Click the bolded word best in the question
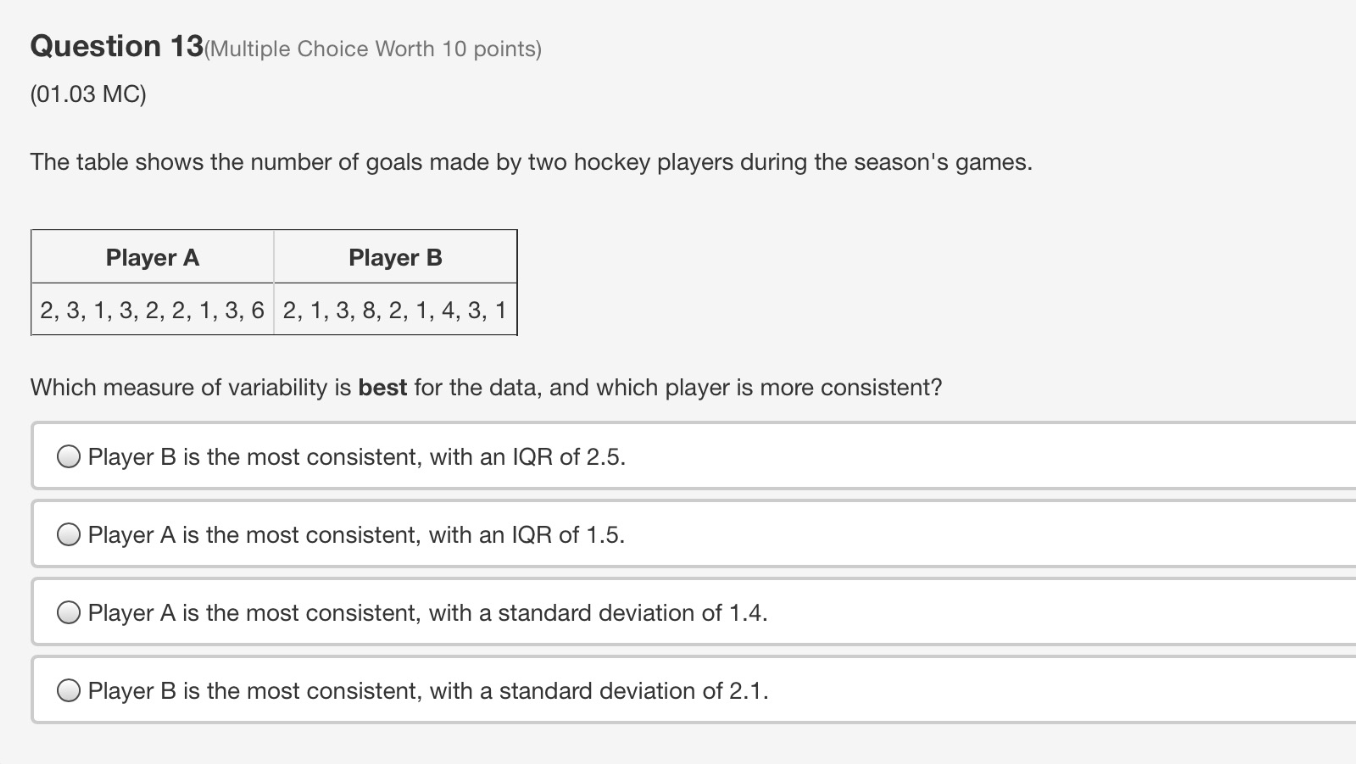The height and width of the screenshot is (764, 1356). [x=386, y=387]
